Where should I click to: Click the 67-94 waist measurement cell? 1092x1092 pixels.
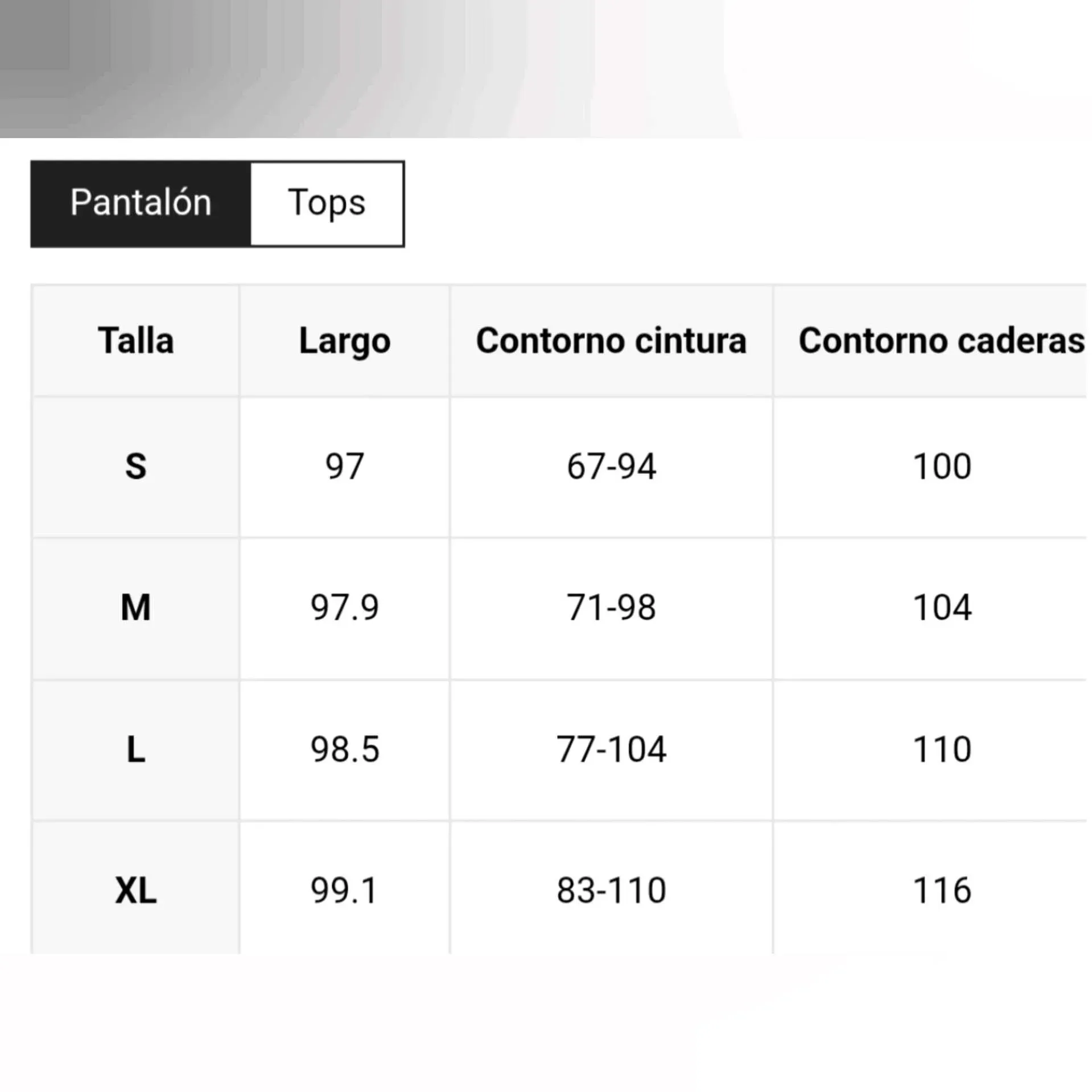tap(611, 467)
